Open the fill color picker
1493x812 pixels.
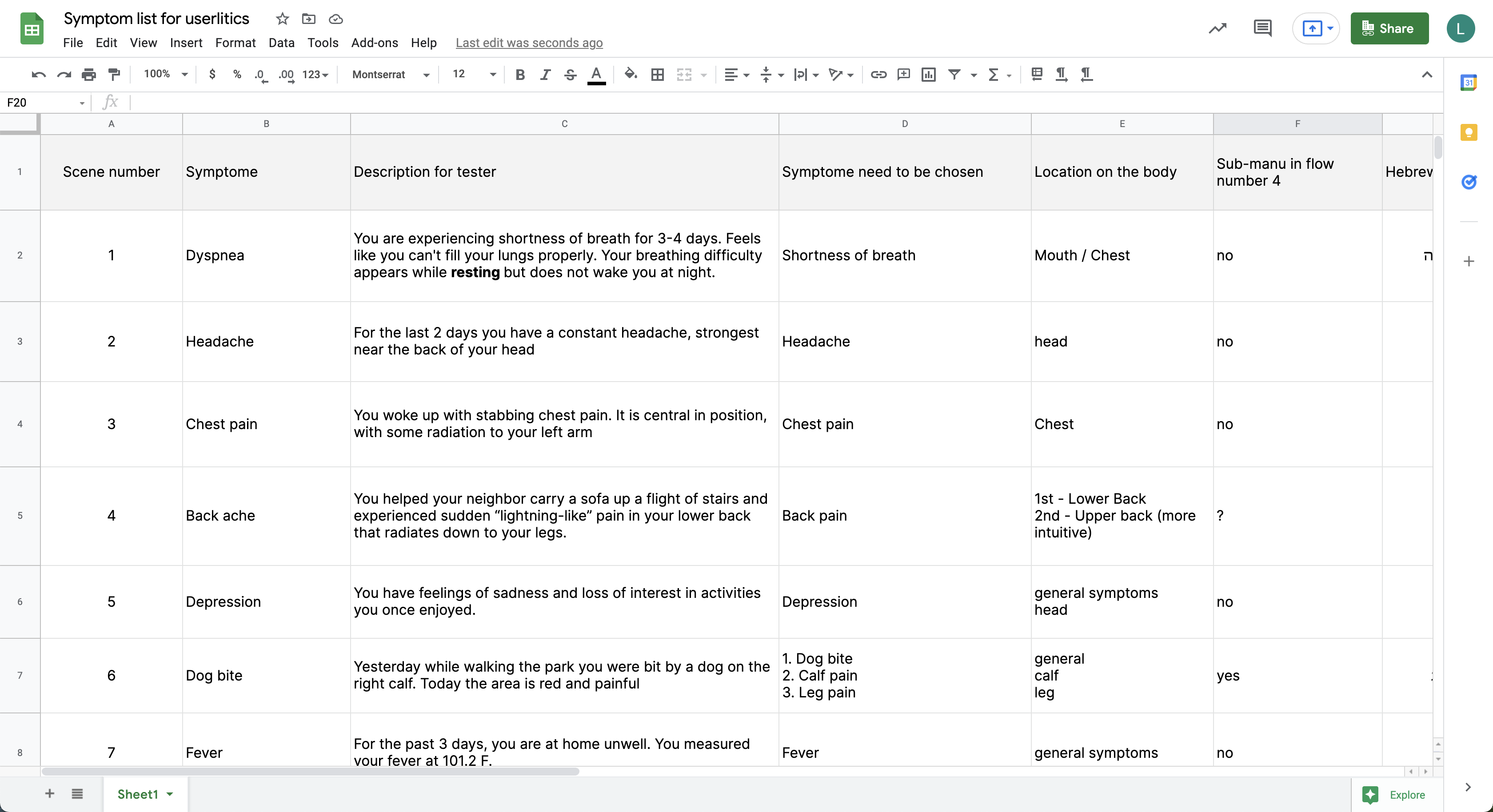(x=630, y=74)
